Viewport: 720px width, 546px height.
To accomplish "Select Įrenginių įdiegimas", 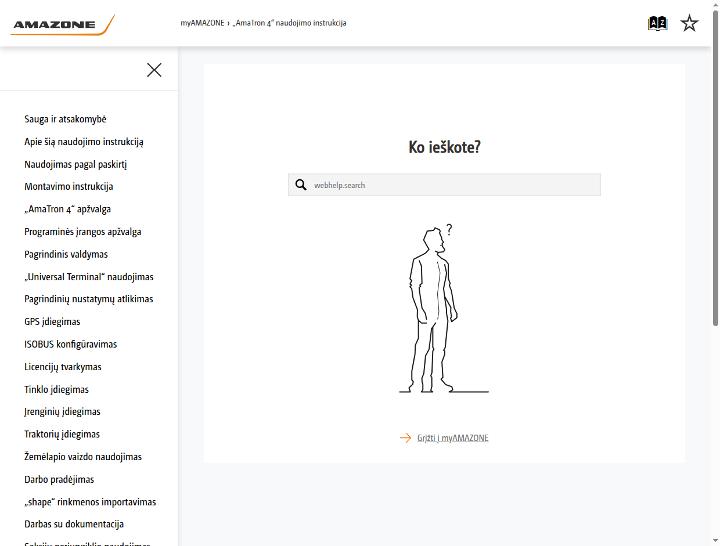I will (62, 411).
